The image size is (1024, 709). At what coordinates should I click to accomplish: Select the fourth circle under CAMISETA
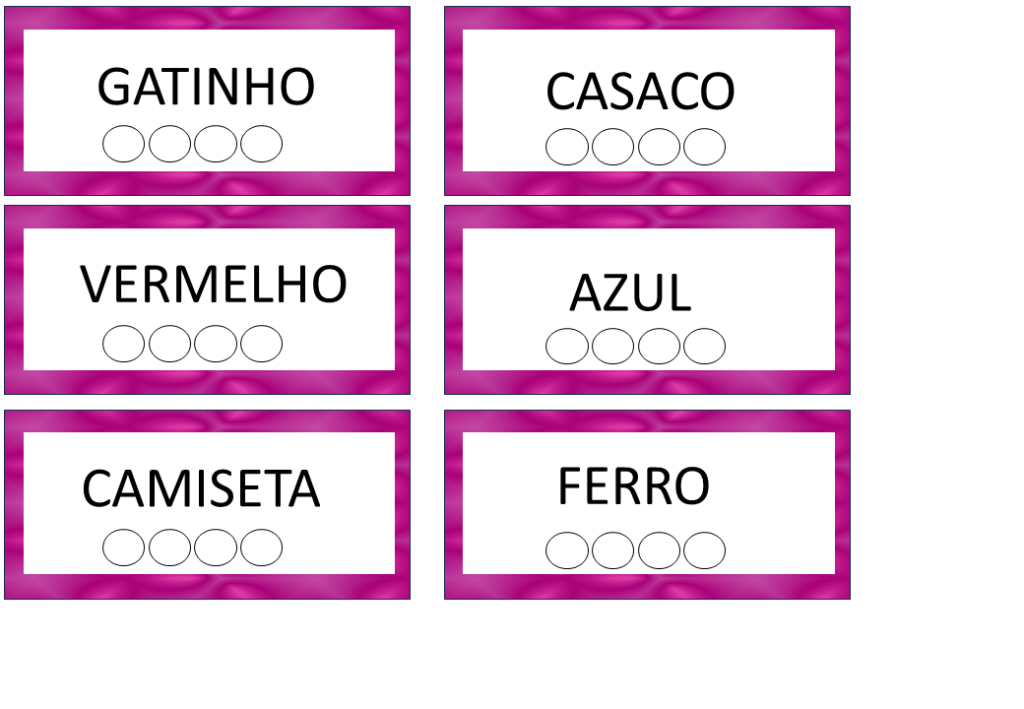click(x=261, y=547)
